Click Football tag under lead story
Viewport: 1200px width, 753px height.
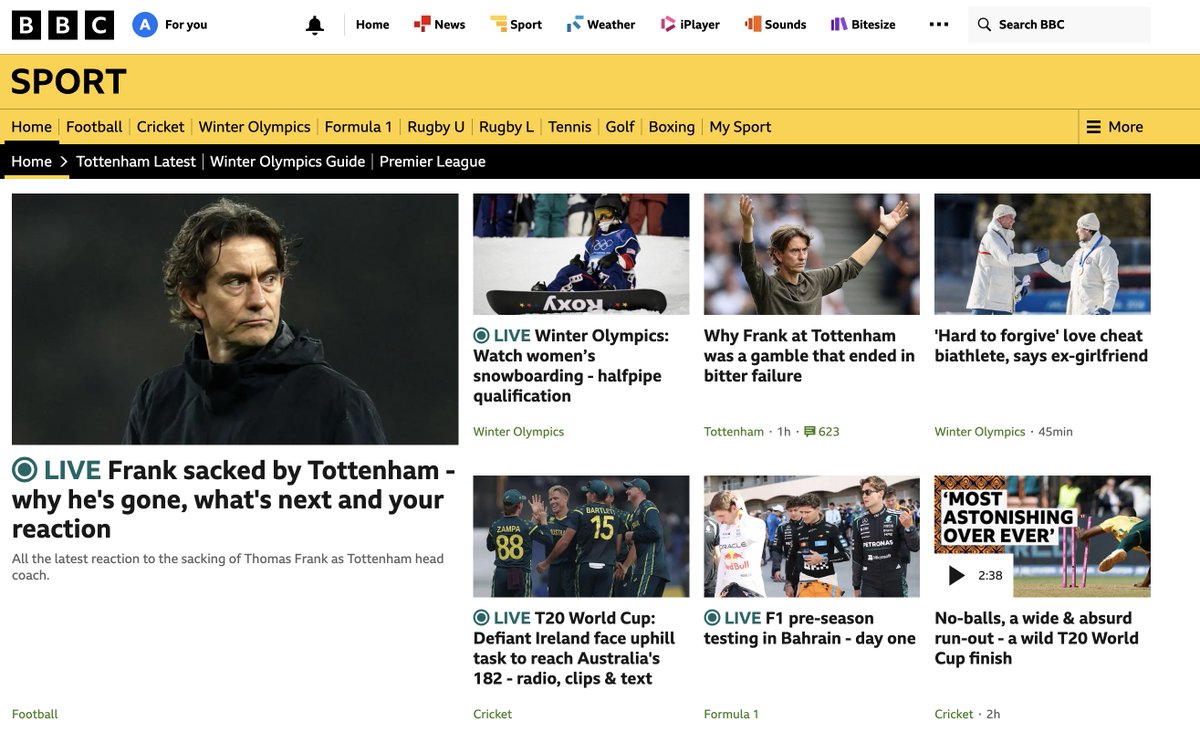click(35, 714)
